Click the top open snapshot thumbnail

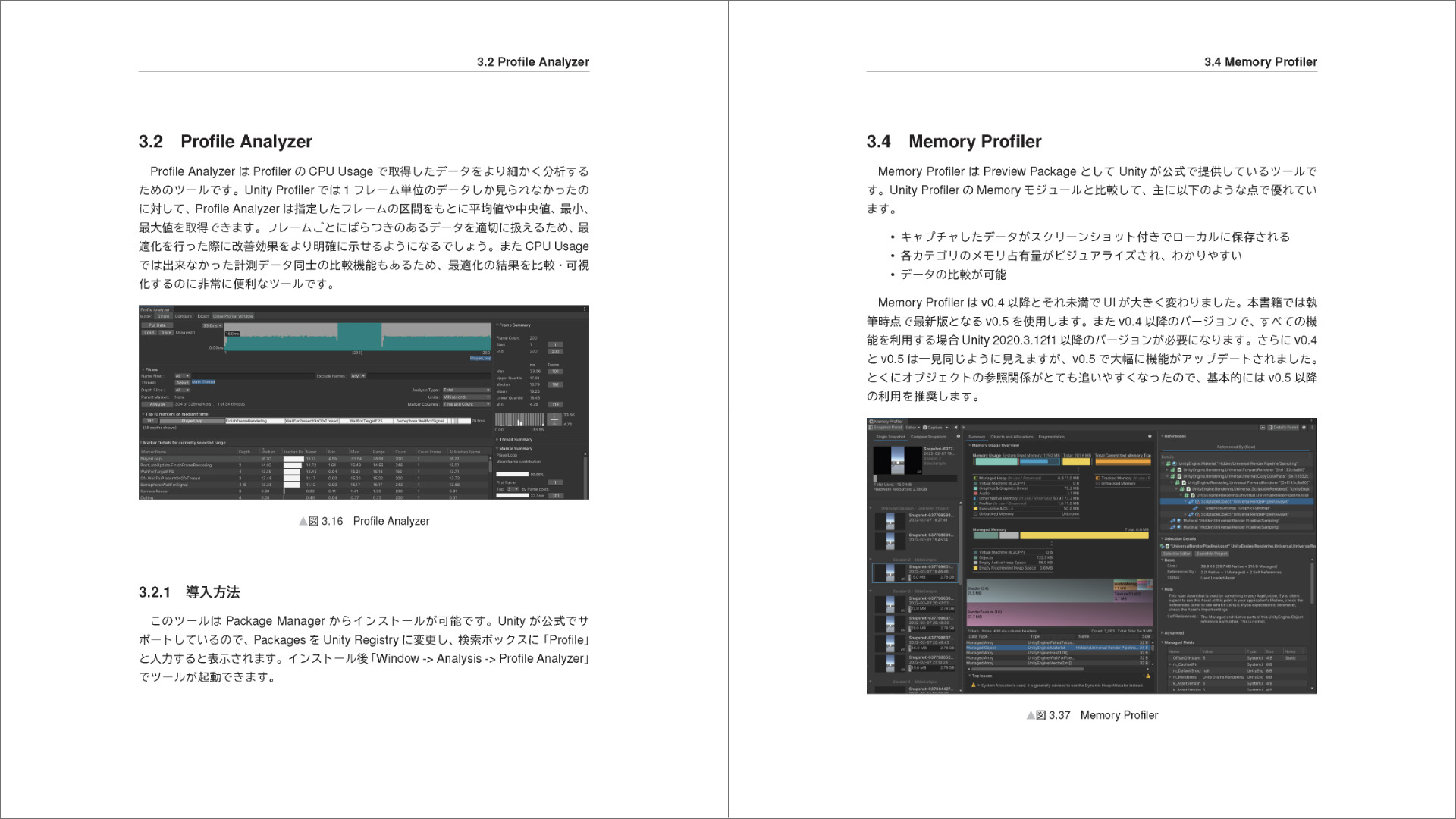(x=898, y=460)
